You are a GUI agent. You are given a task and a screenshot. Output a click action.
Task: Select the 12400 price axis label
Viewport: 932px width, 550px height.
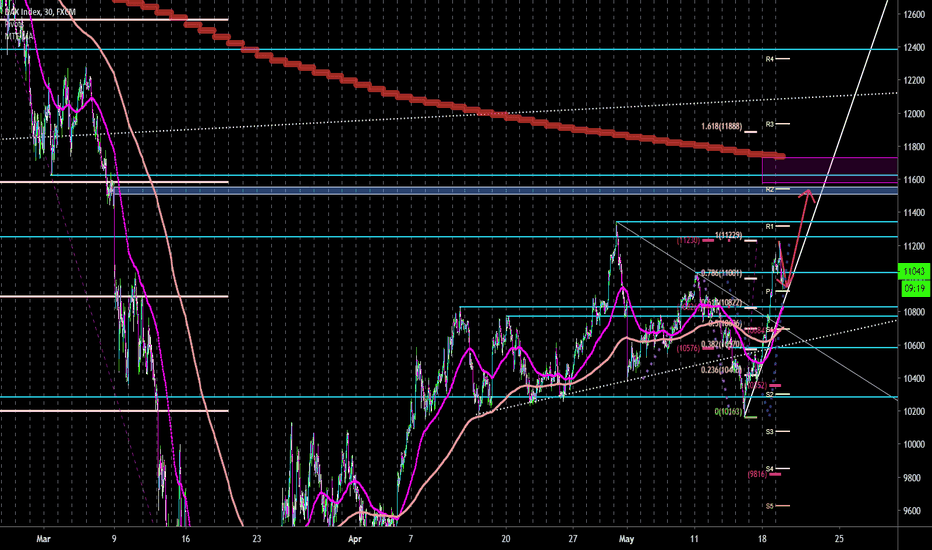[x=914, y=47]
